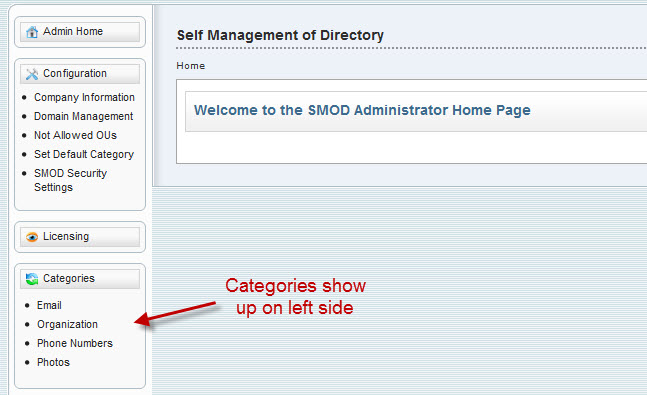The height and width of the screenshot is (395, 647).
Task: Click the Welcome to SMOD Administrator heading
Action: [x=362, y=110]
